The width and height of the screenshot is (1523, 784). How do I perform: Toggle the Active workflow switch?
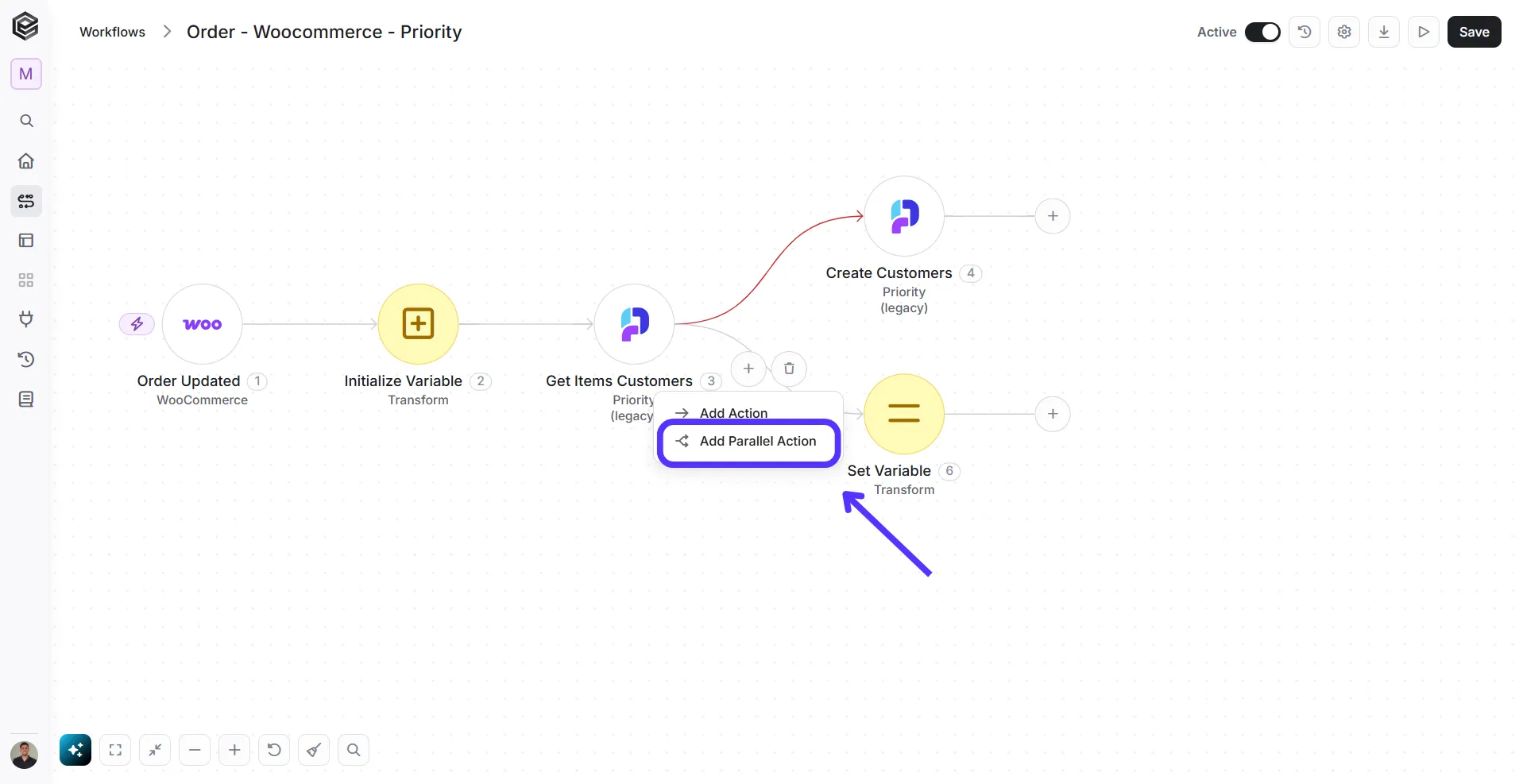1262,32
